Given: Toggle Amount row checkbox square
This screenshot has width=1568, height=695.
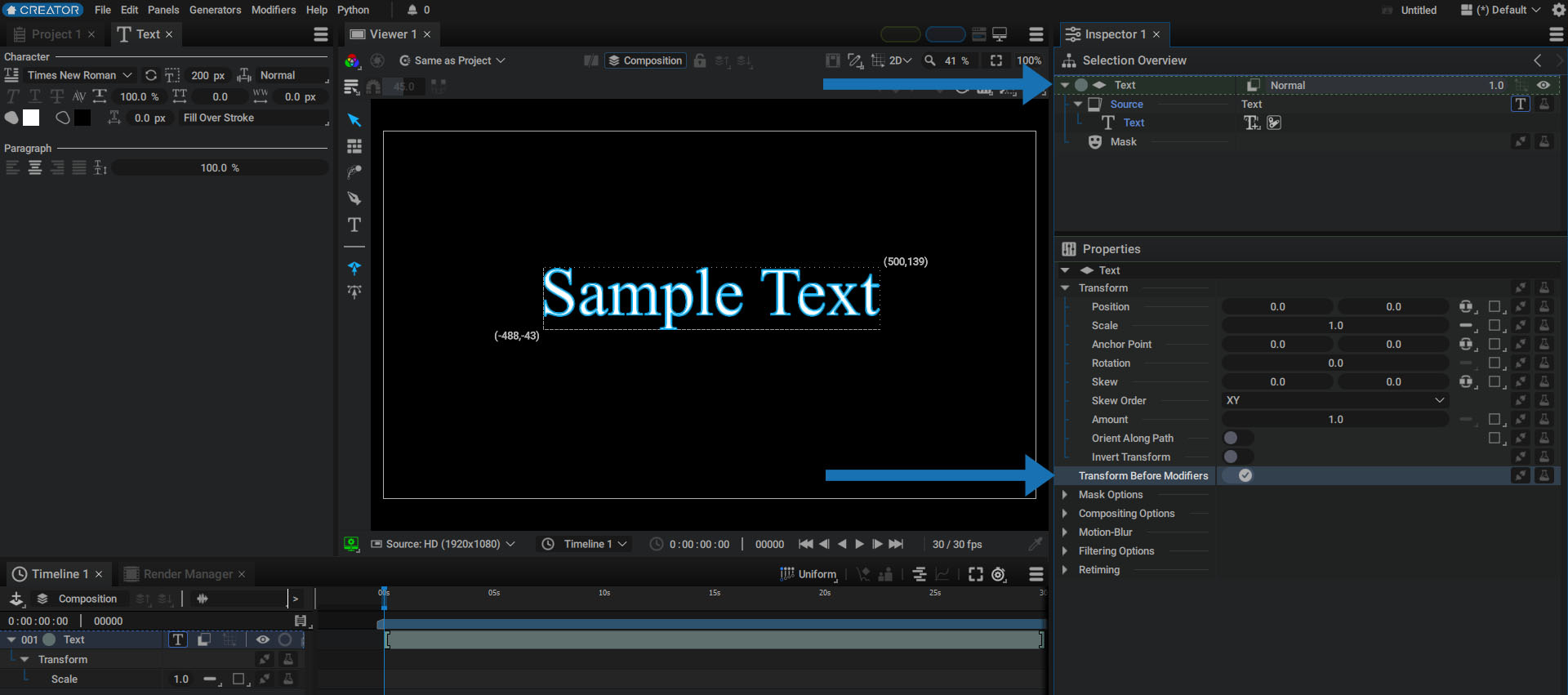Looking at the screenshot, I should 1494,419.
